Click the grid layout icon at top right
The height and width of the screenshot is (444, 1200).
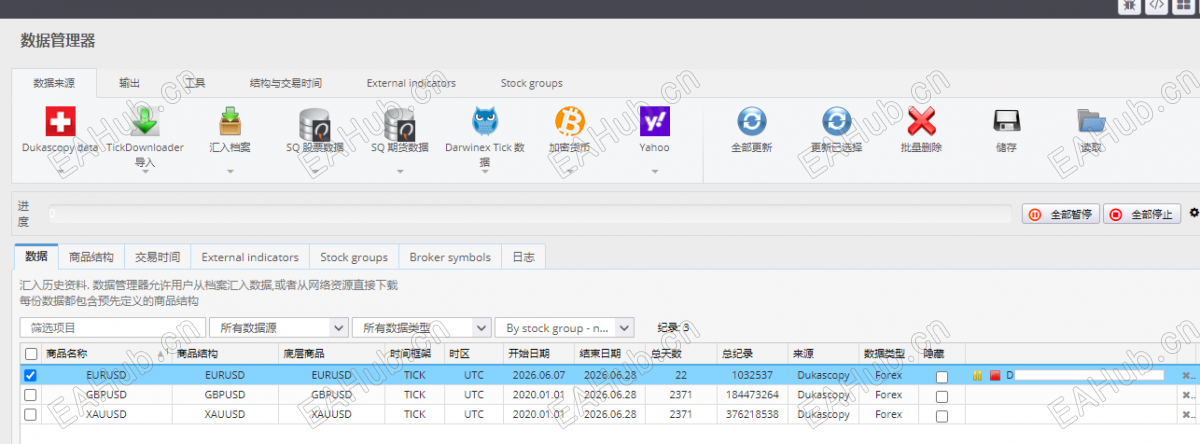click(x=1184, y=5)
